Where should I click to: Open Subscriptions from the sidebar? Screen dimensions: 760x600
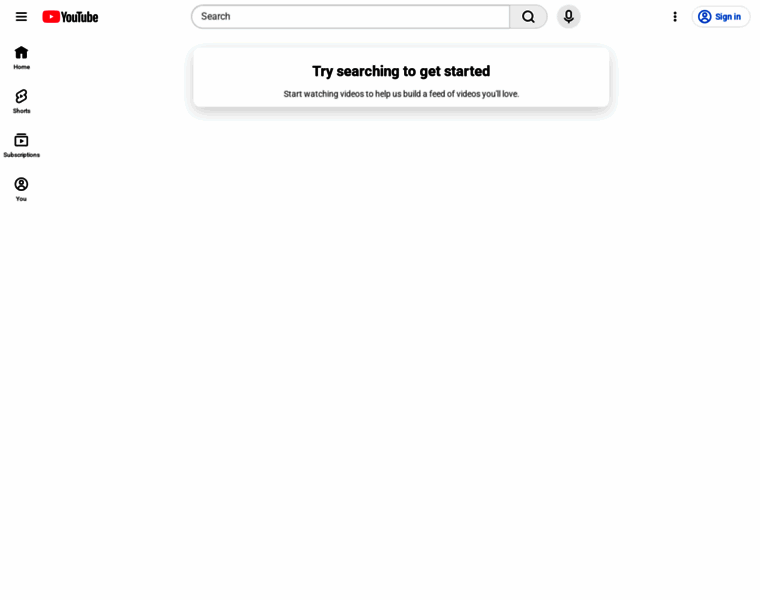[x=21, y=145]
